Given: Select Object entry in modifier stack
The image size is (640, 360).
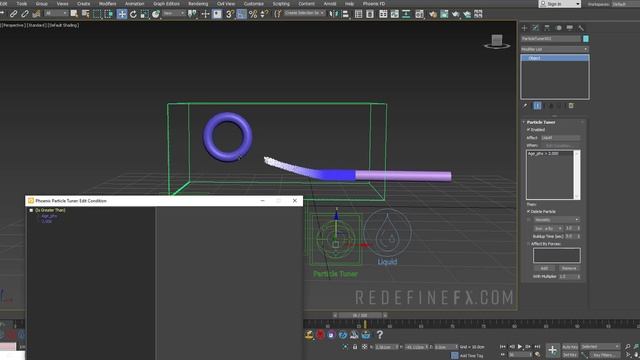Looking at the screenshot, I should coord(555,58).
